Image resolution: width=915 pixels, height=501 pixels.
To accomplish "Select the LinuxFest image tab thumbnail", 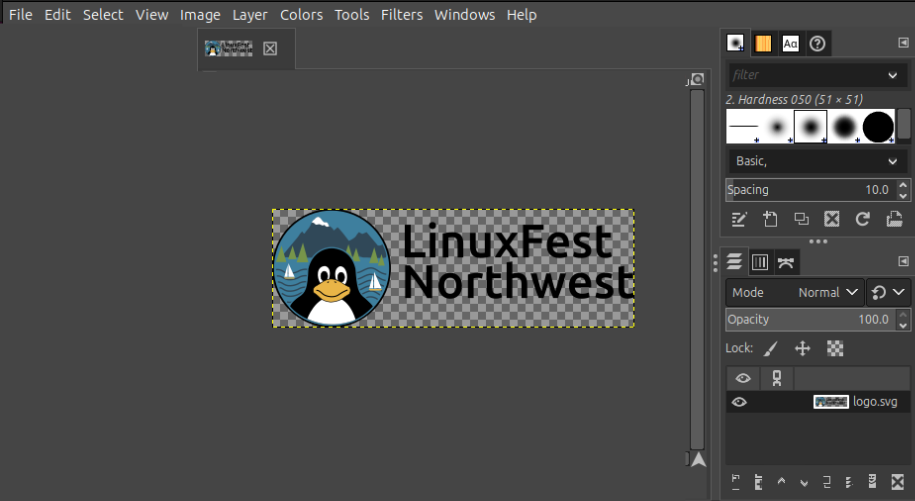I will (228, 48).
